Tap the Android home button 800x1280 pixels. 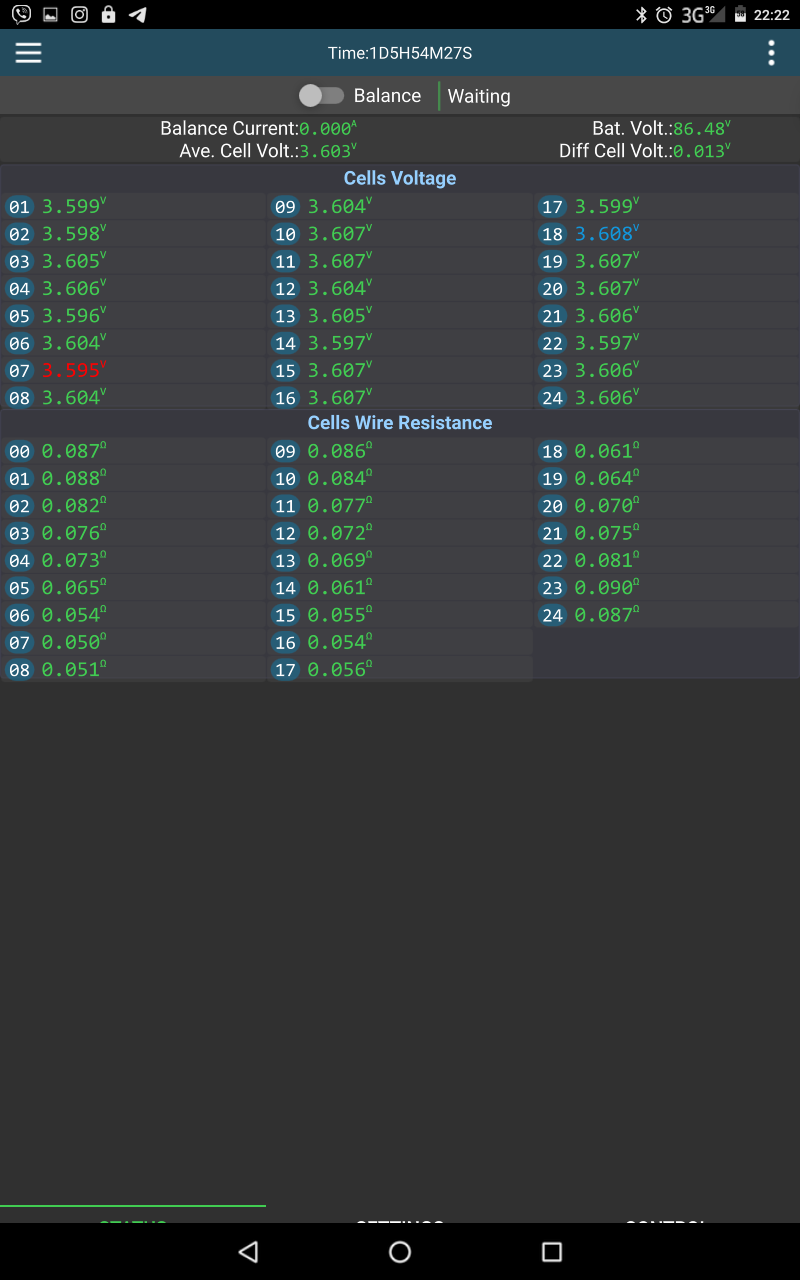pyautogui.click(x=400, y=1251)
